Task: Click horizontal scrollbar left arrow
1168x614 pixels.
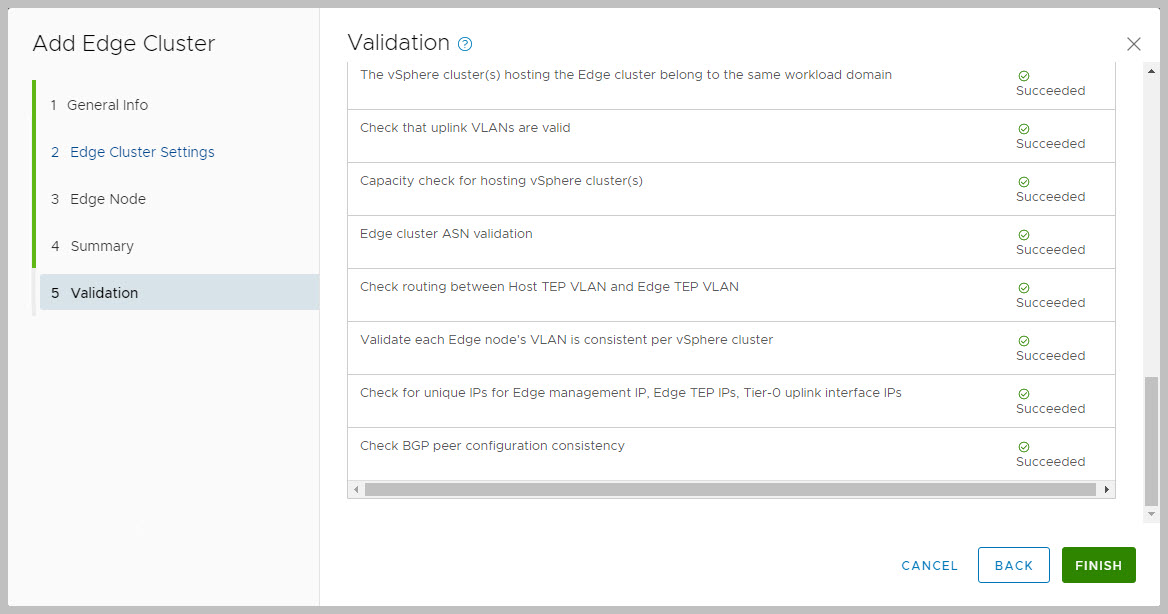Action: (356, 490)
